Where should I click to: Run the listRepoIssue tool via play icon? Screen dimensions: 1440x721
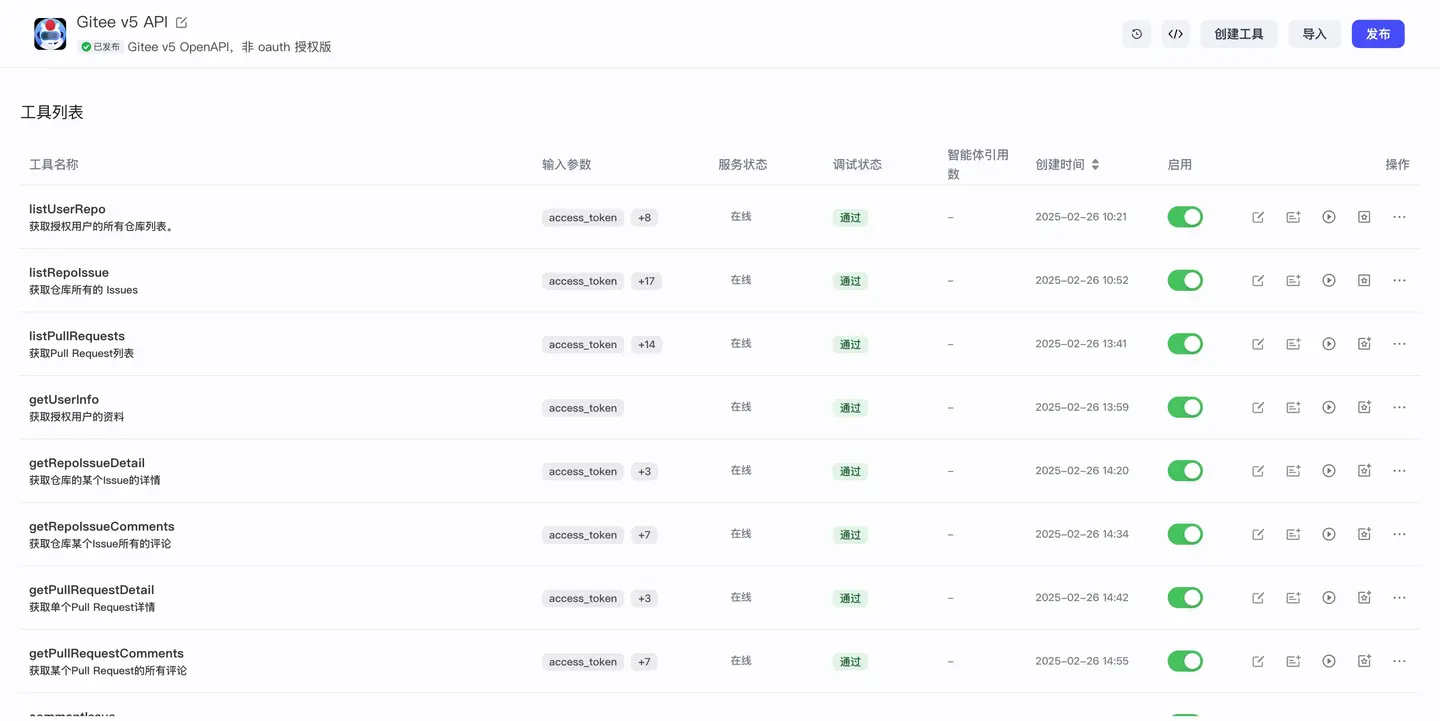pos(1329,280)
